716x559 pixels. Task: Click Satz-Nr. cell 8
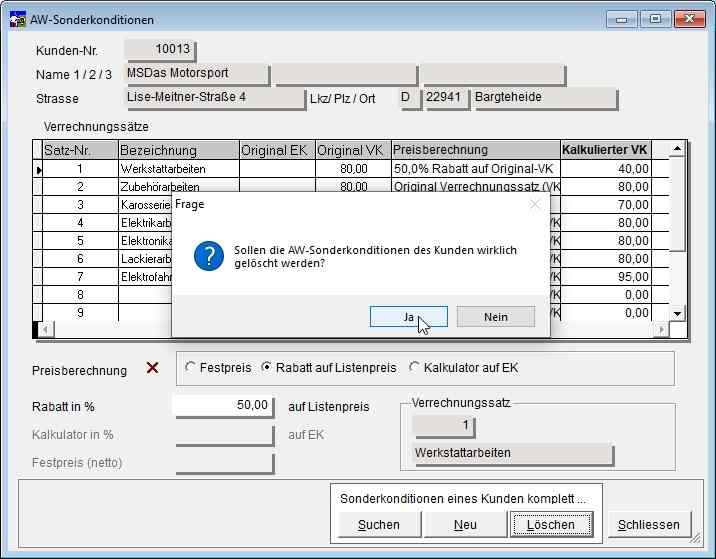(80, 295)
